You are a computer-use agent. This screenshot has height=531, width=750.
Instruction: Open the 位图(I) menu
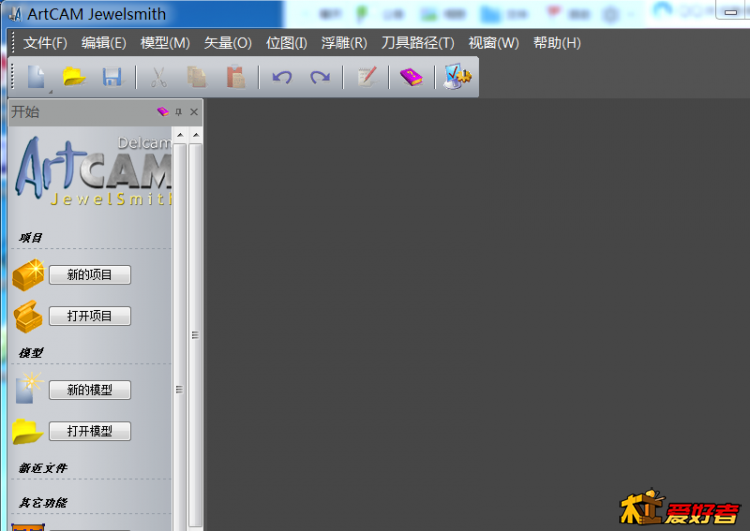coord(287,43)
